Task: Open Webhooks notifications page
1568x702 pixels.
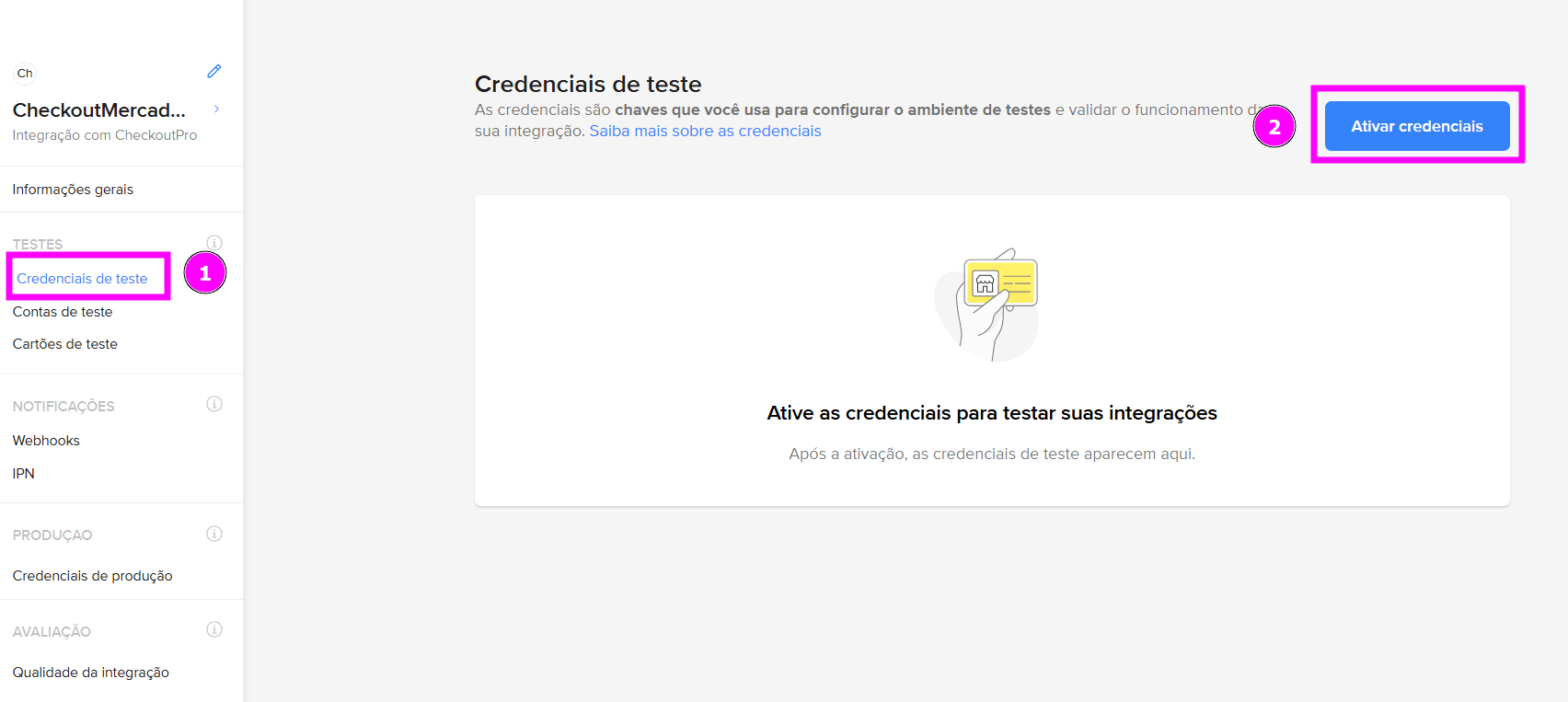Action: [46, 441]
